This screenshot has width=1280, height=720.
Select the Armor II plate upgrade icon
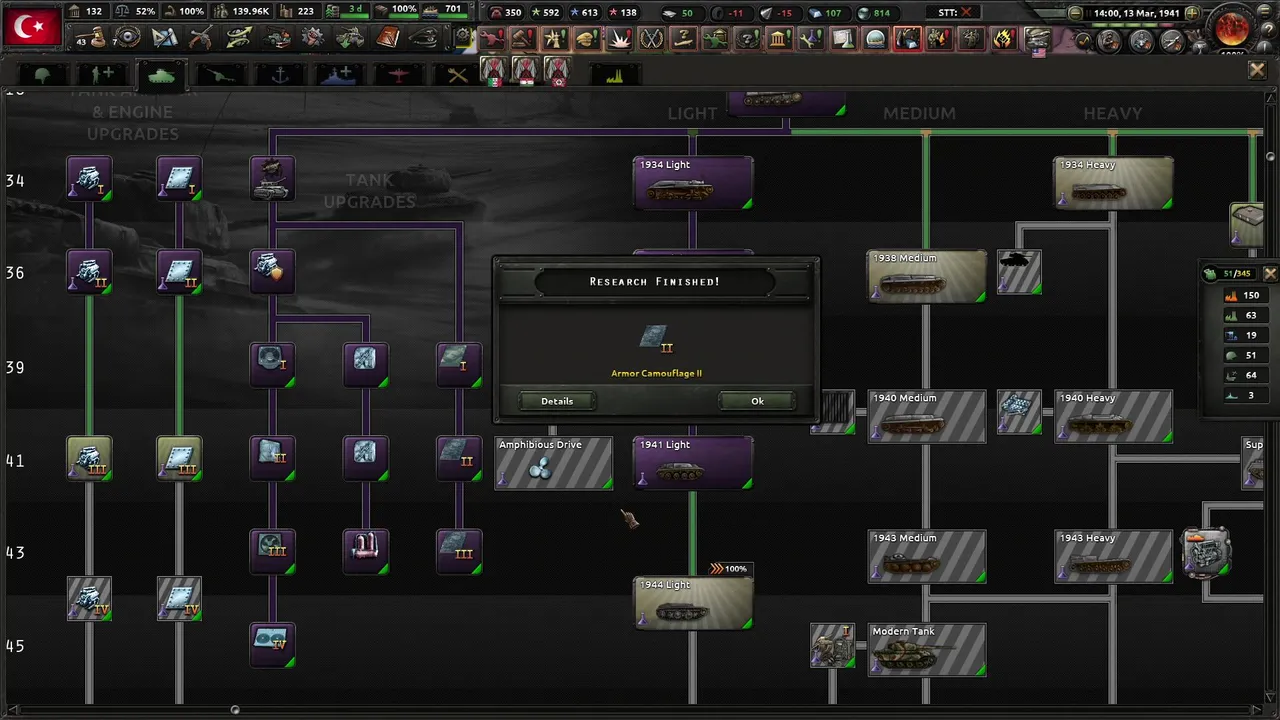pos(179,271)
